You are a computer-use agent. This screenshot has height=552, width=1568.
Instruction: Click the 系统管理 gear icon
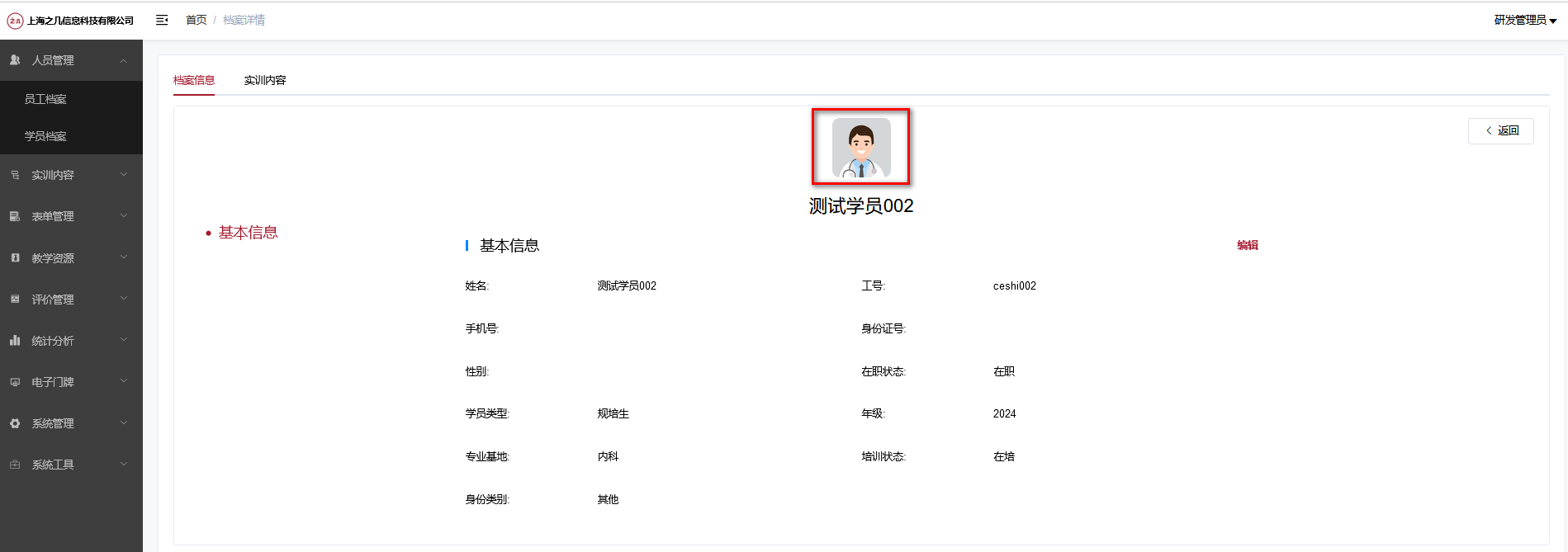15,423
